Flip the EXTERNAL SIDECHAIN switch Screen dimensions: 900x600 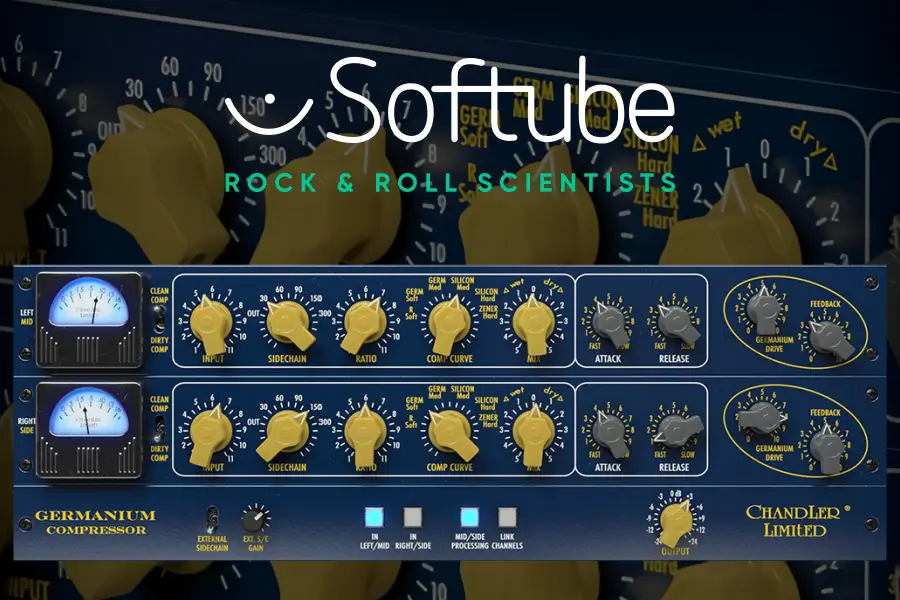click(x=213, y=518)
